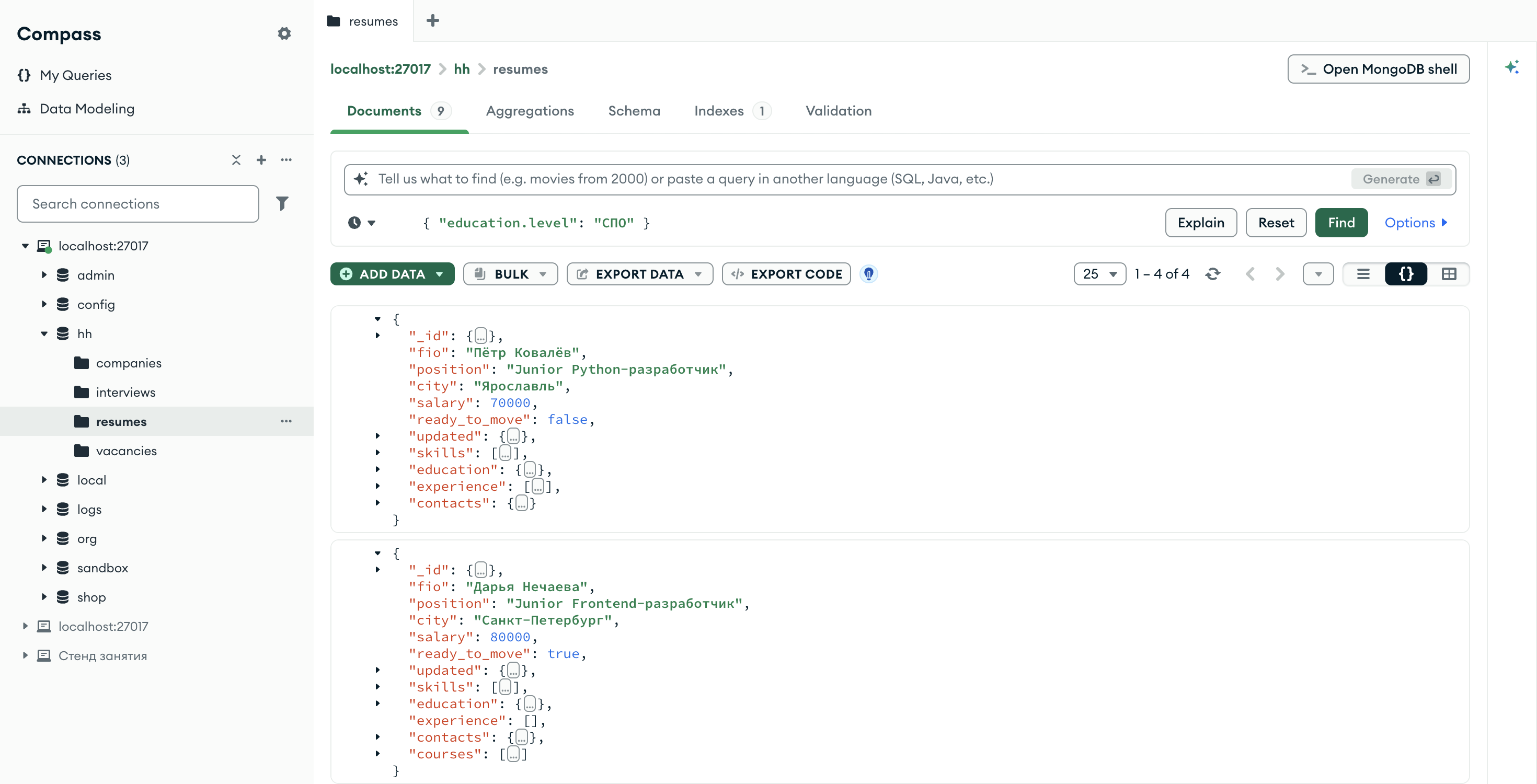Expand the admin database
The height and width of the screenshot is (784, 1537).
tap(43, 274)
